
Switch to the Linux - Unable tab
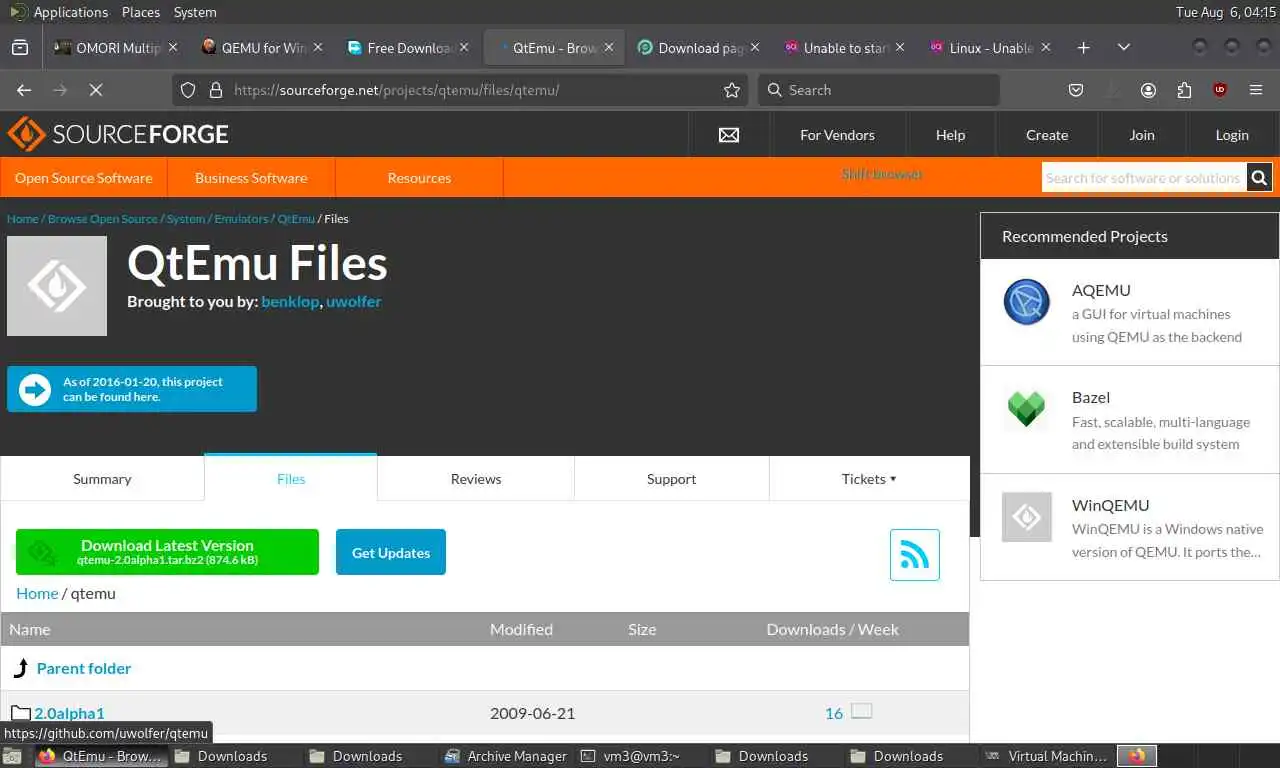tap(991, 47)
